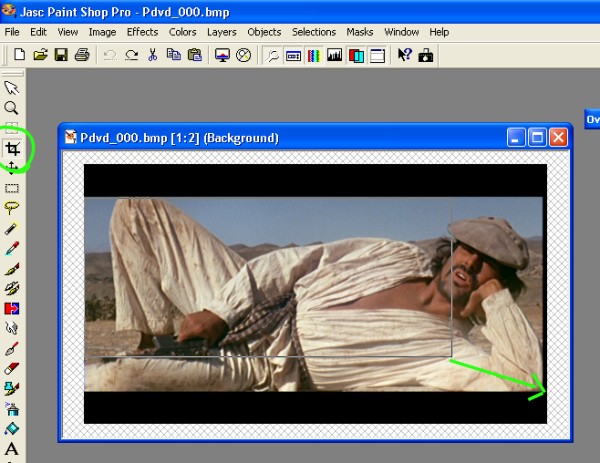Select the Zoom magnifier tool
This screenshot has width=600, height=463.
12,108
